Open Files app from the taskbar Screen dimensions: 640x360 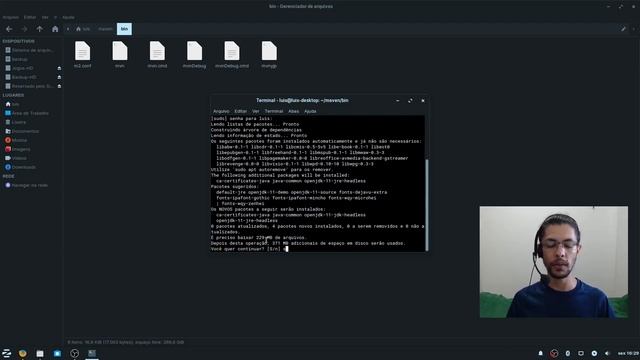(x=40, y=353)
